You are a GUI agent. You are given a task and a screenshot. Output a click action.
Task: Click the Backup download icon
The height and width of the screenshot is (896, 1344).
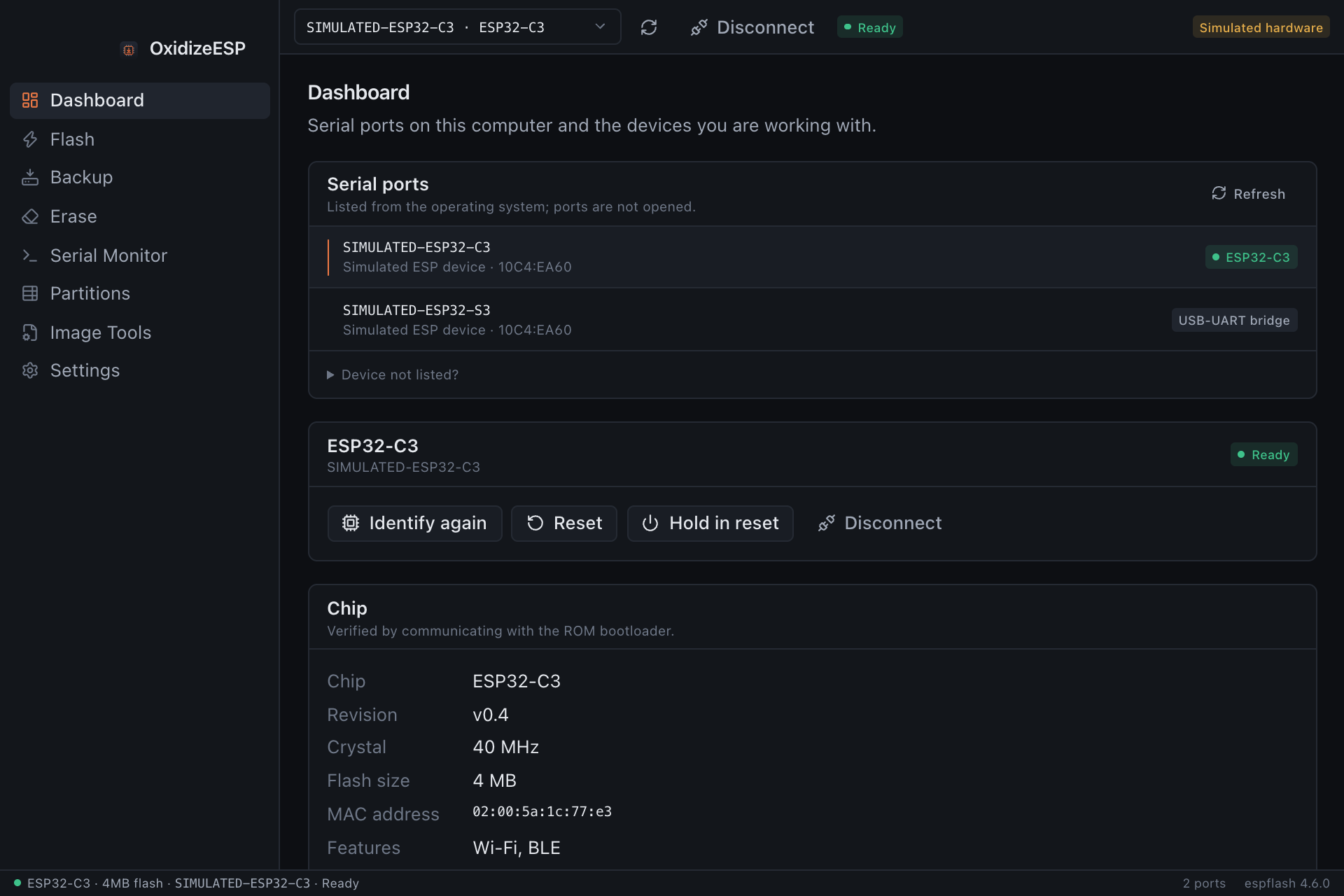pos(30,177)
